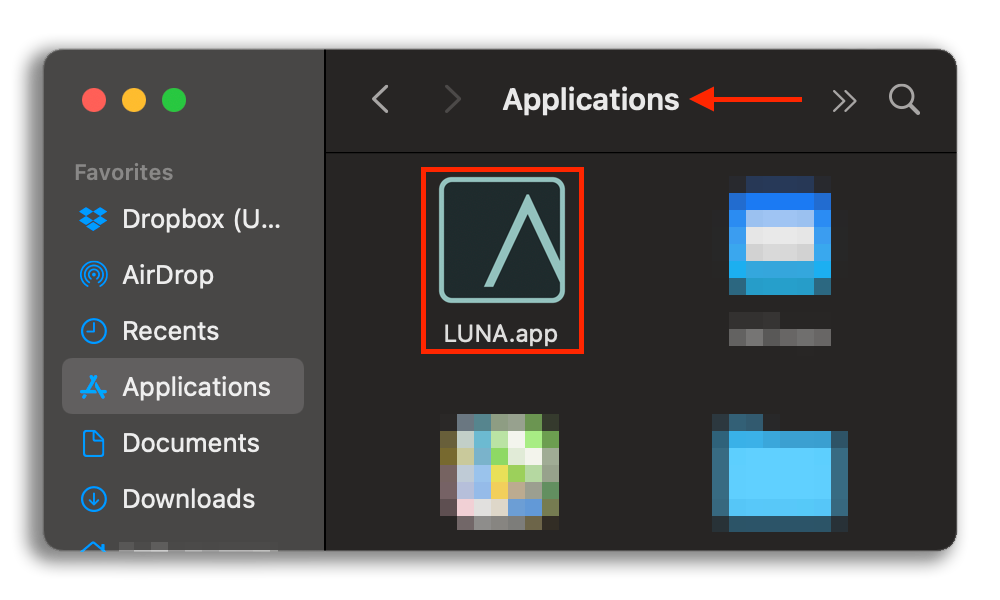Image resolution: width=1000 pixels, height=600 pixels.
Task: Select the blurred multicolor app icon
Action: 499,472
